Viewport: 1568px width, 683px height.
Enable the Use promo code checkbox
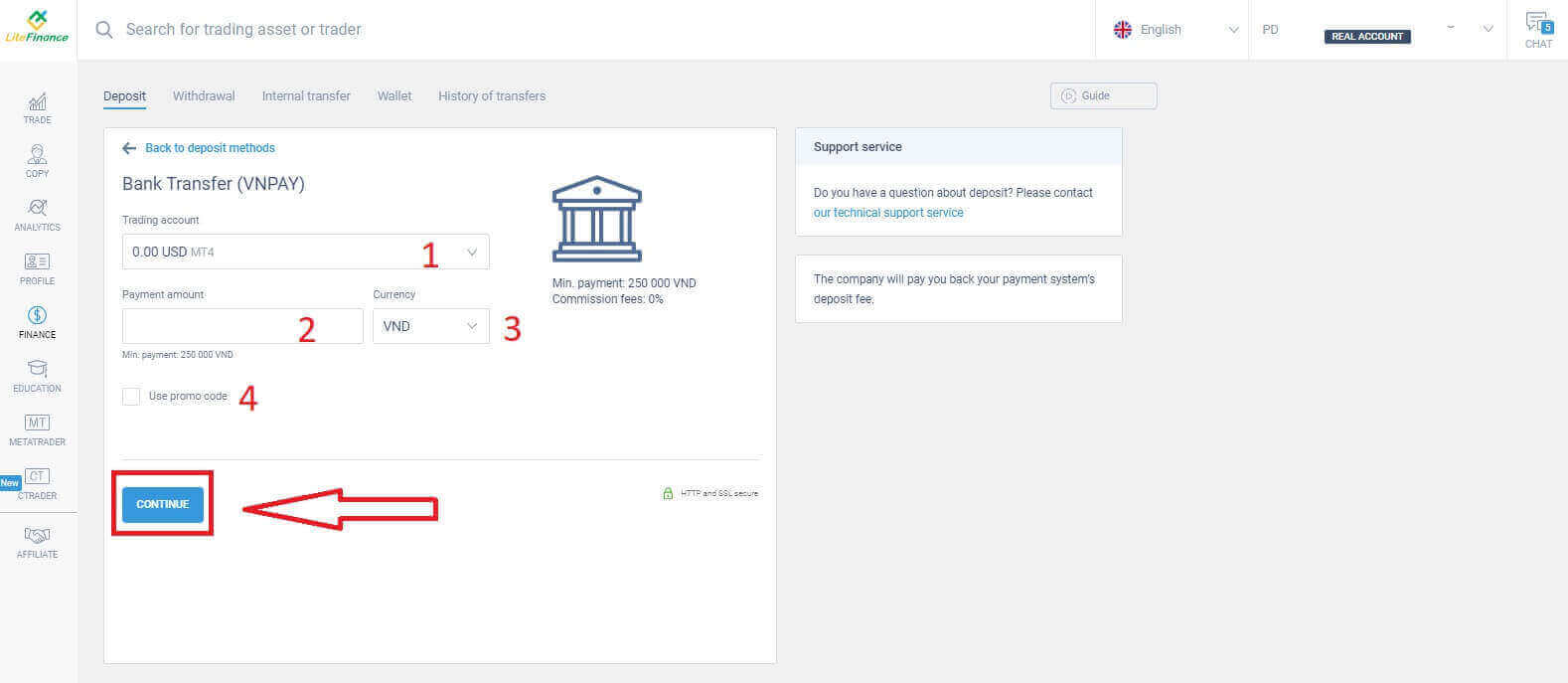click(131, 397)
